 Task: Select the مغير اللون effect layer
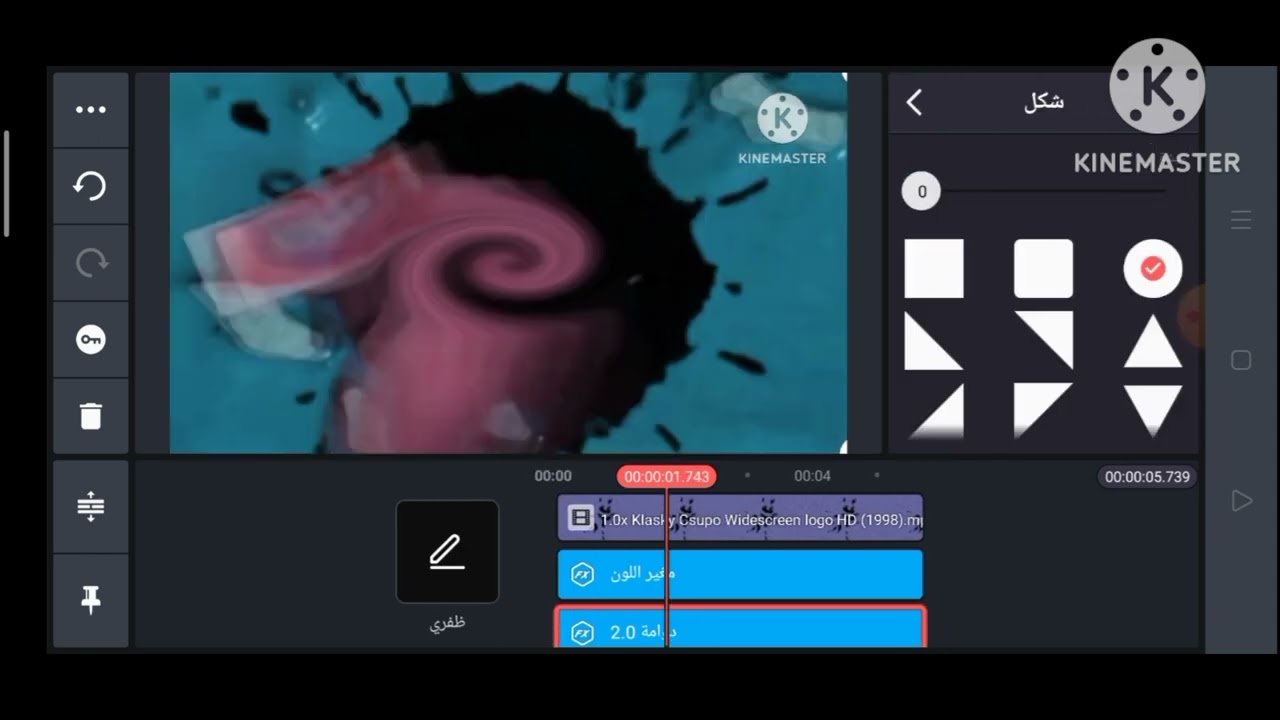coord(740,574)
